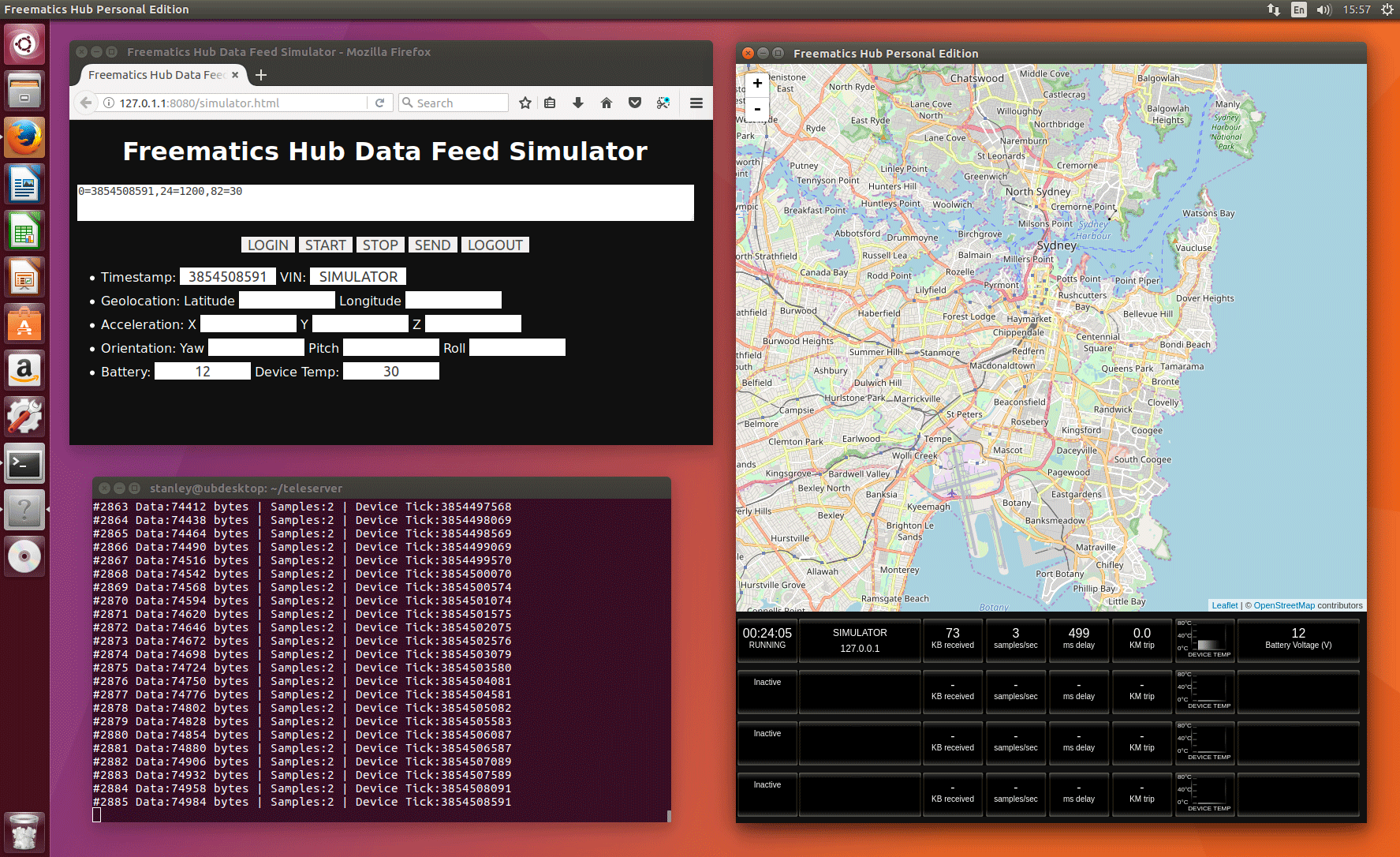Edit the Timestamp field
The width and height of the screenshot is (1400, 857).
228,277
